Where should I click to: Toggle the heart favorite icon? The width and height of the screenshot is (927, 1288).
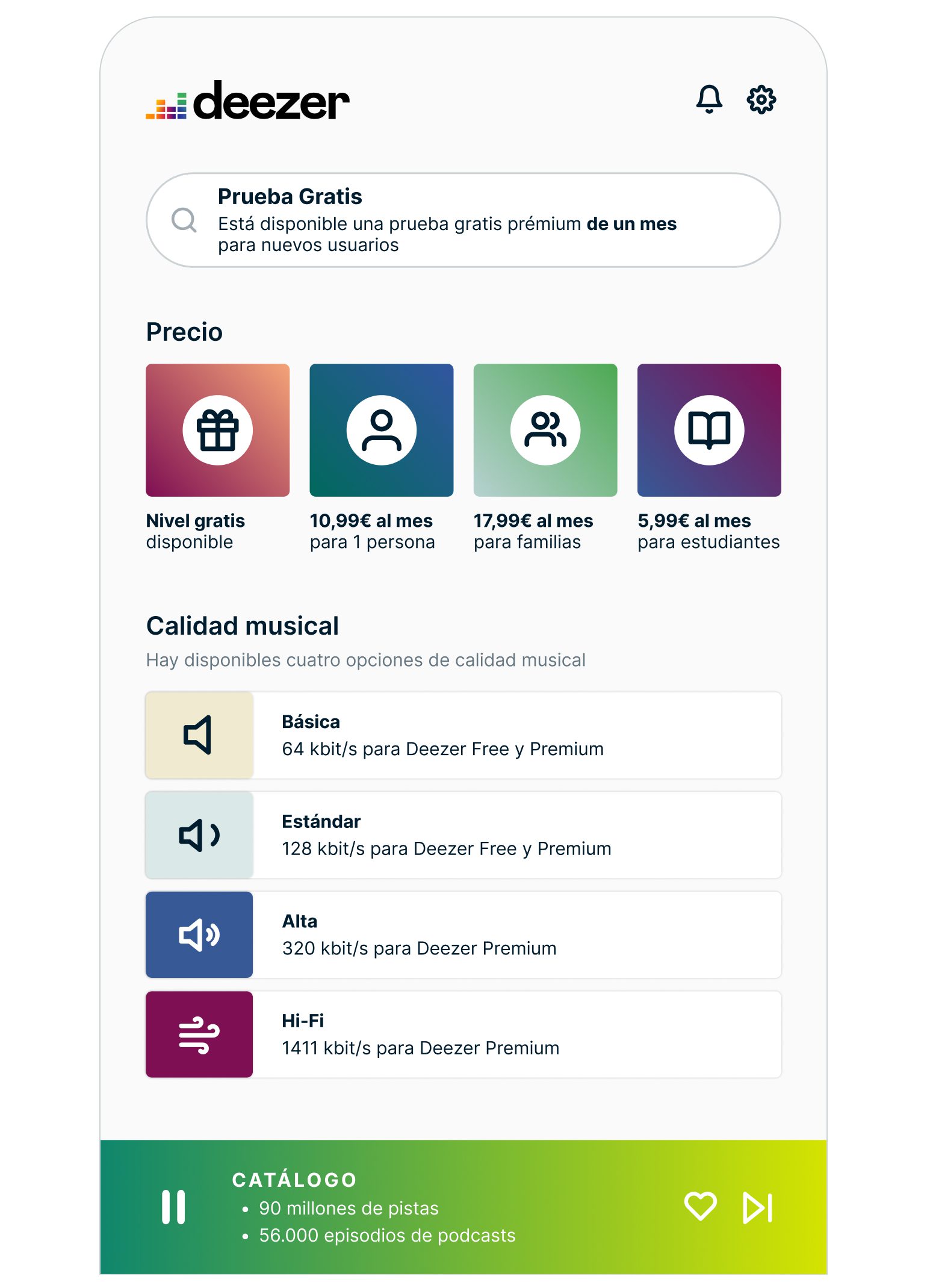701,1206
